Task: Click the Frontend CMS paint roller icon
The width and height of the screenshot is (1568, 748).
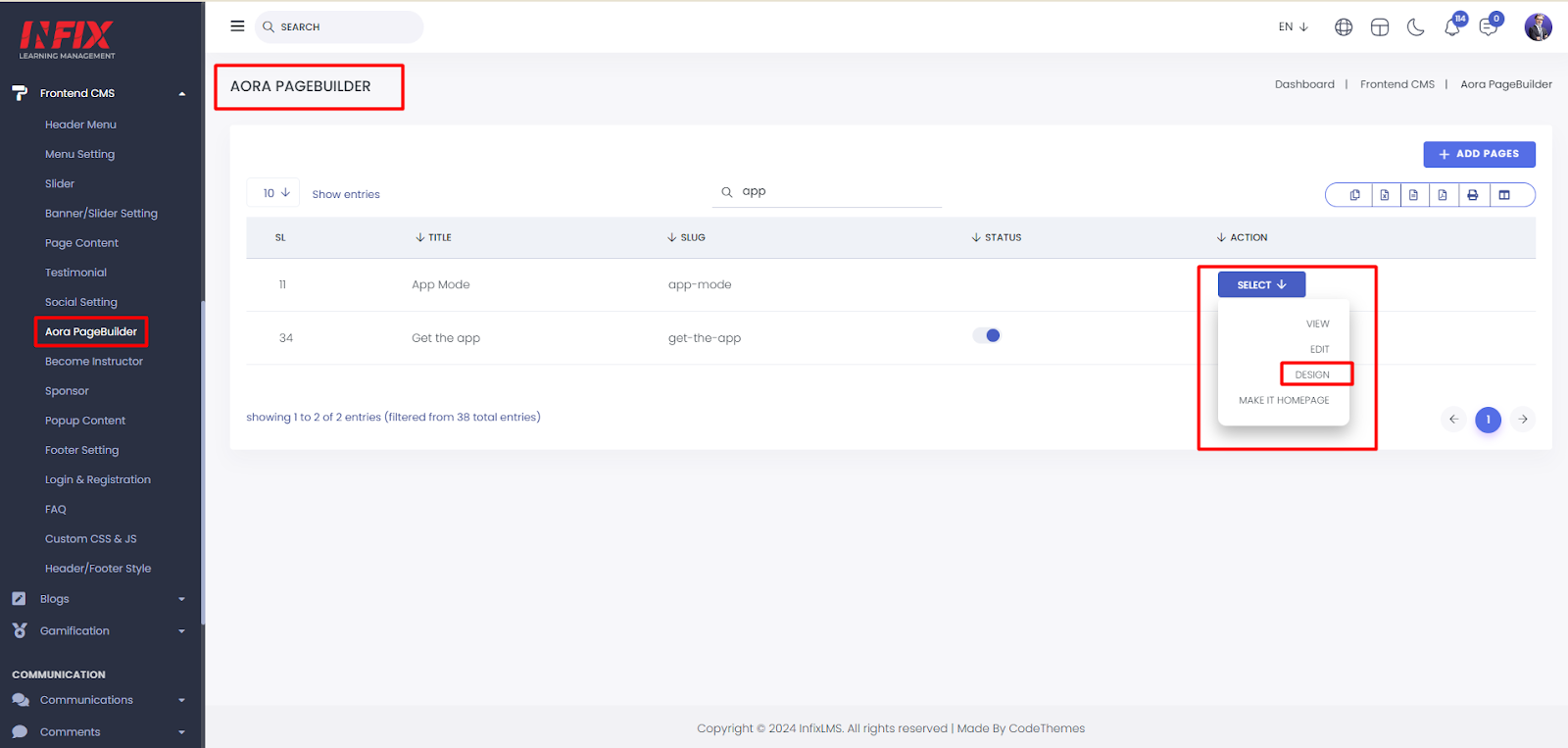Action: pyautogui.click(x=20, y=93)
